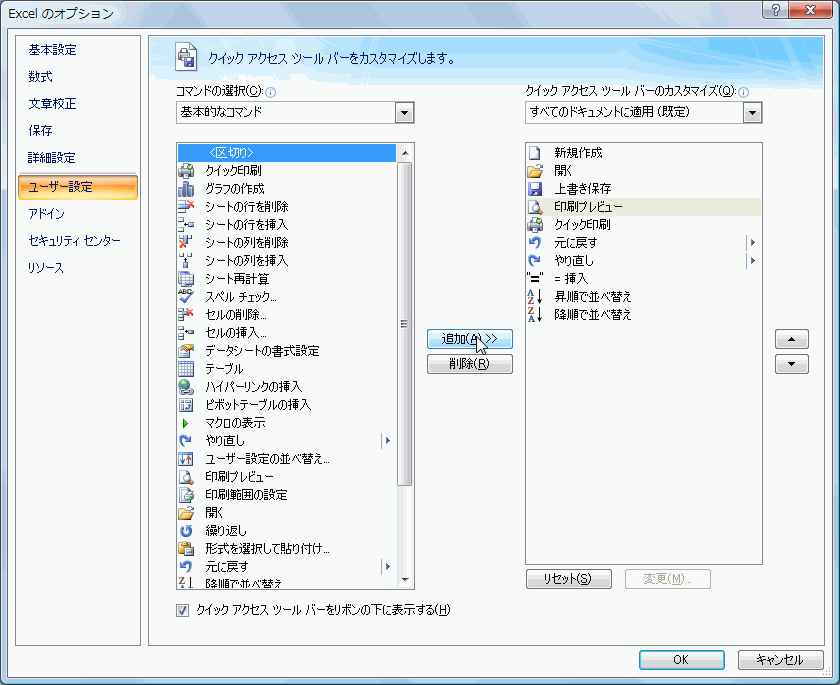Select 新規作成 page icon in toolbar list
Screen dimensions: 840x685
(535, 153)
